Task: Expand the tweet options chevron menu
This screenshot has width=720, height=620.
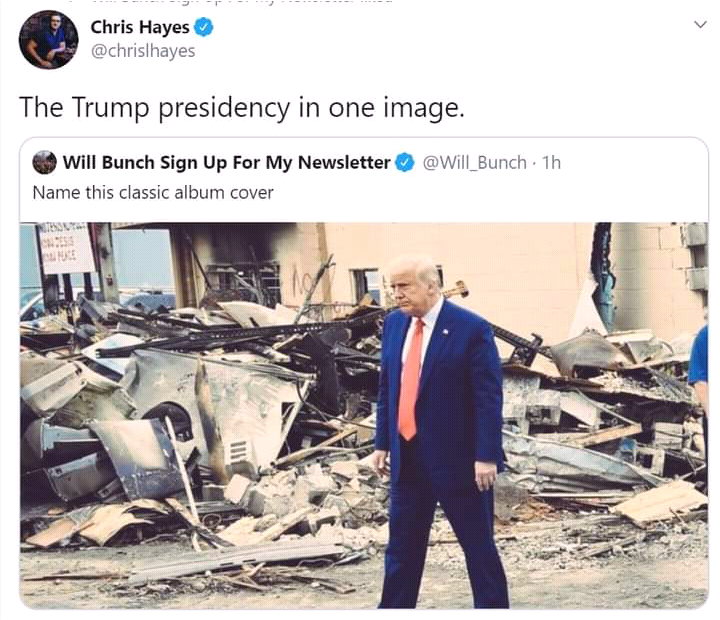Action: (700, 24)
